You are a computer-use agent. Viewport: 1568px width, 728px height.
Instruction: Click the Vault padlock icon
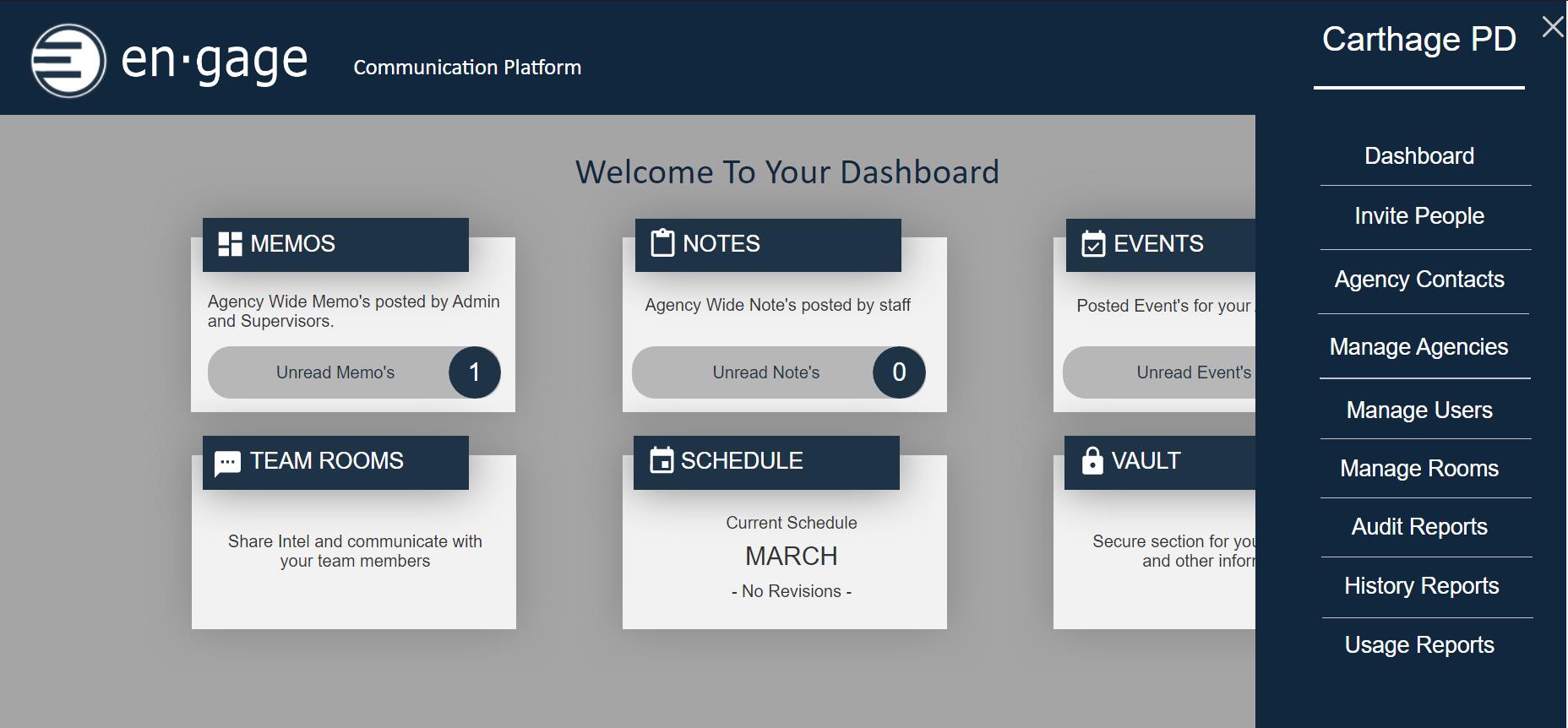1092,460
